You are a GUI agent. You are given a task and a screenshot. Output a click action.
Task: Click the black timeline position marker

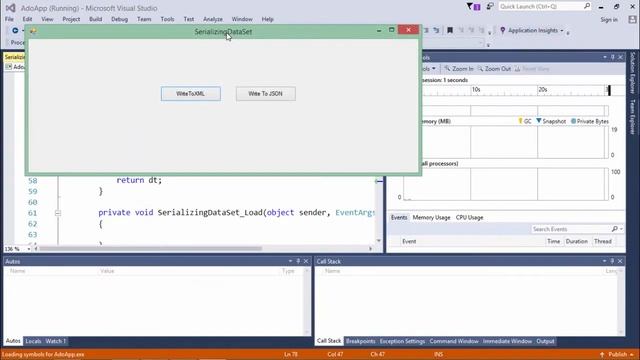tap(609, 90)
